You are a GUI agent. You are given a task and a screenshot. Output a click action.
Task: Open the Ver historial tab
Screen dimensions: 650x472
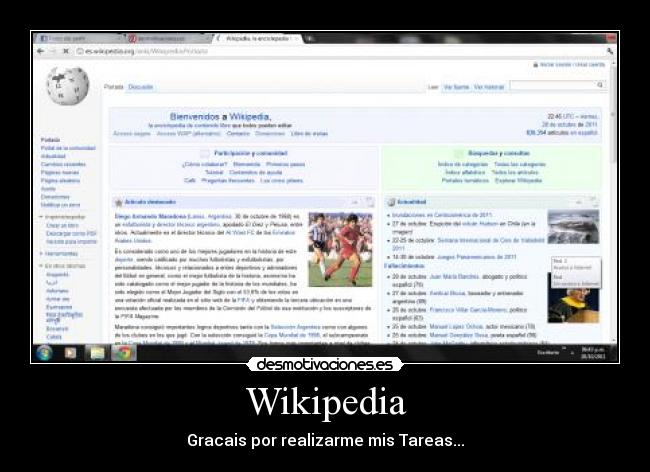pos(489,87)
